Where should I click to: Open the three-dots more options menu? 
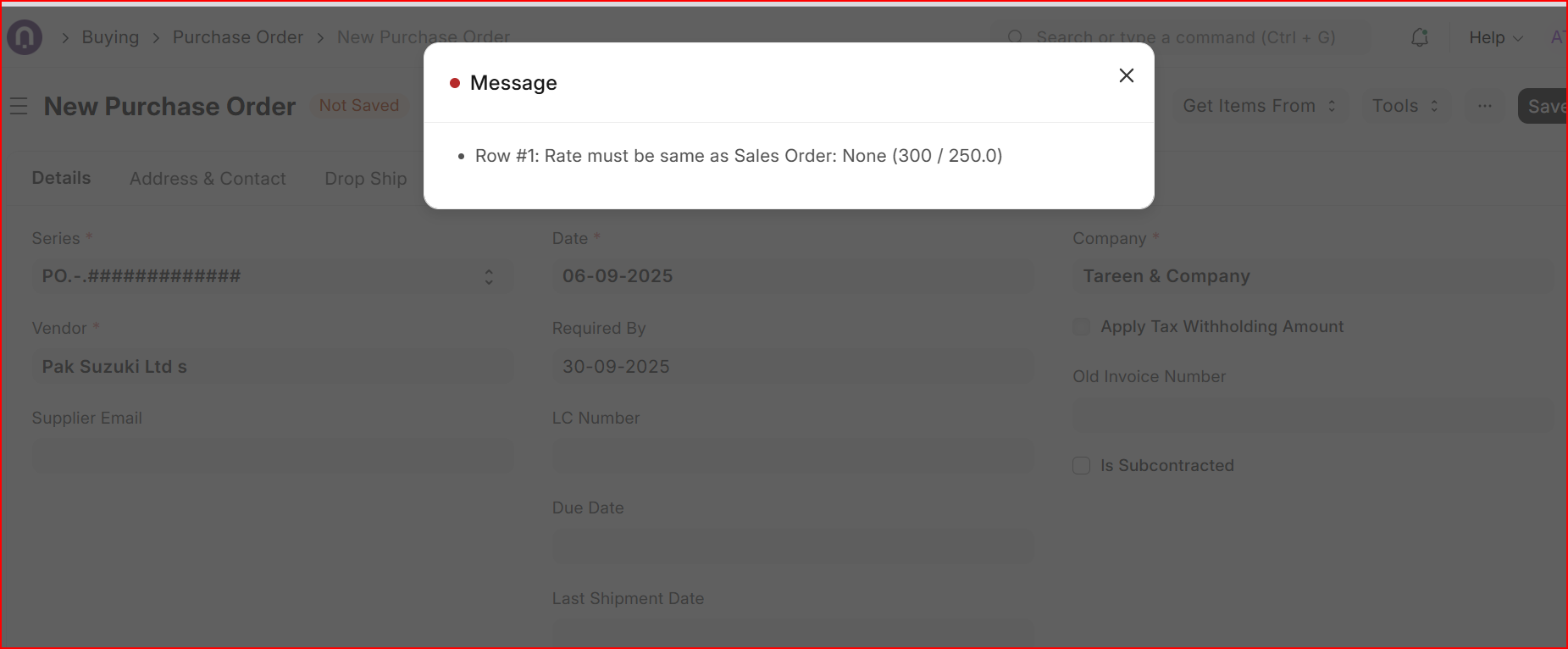pos(1484,106)
